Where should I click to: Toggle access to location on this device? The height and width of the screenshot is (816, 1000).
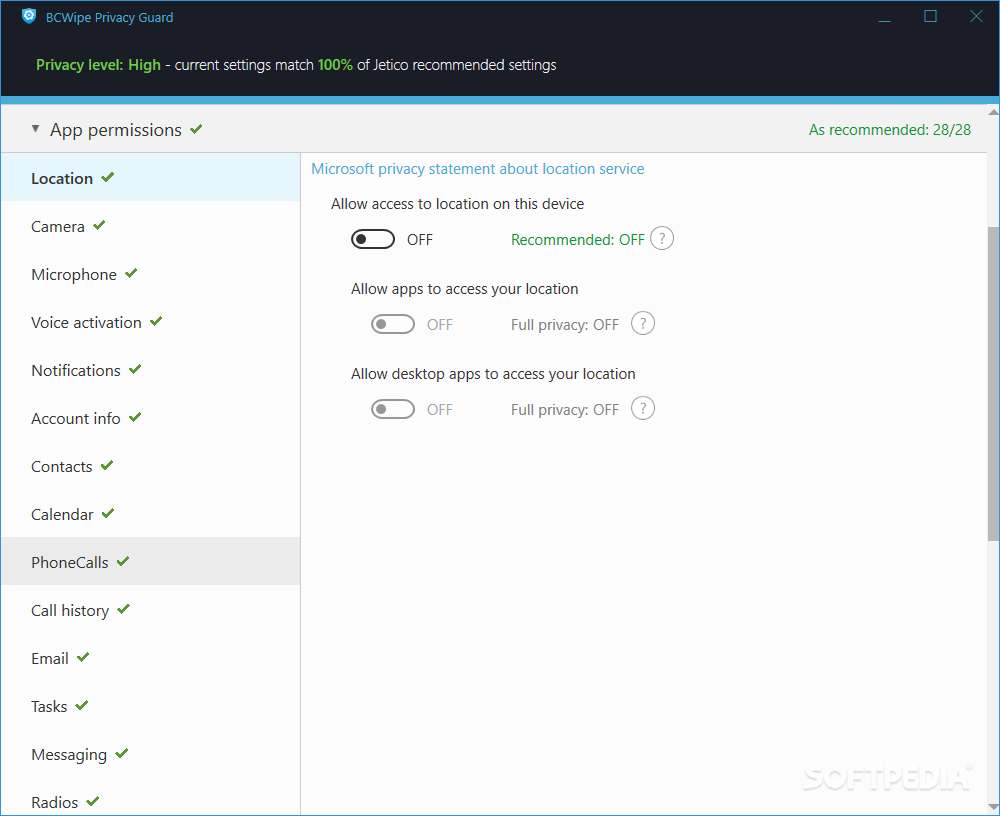[x=373, y=239]
